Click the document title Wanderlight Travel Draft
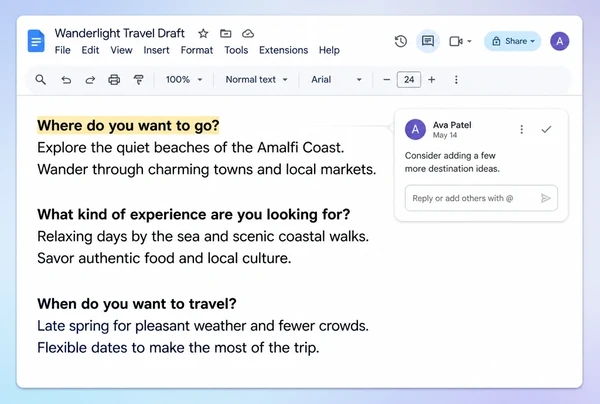600x404 pixels. 119,34
